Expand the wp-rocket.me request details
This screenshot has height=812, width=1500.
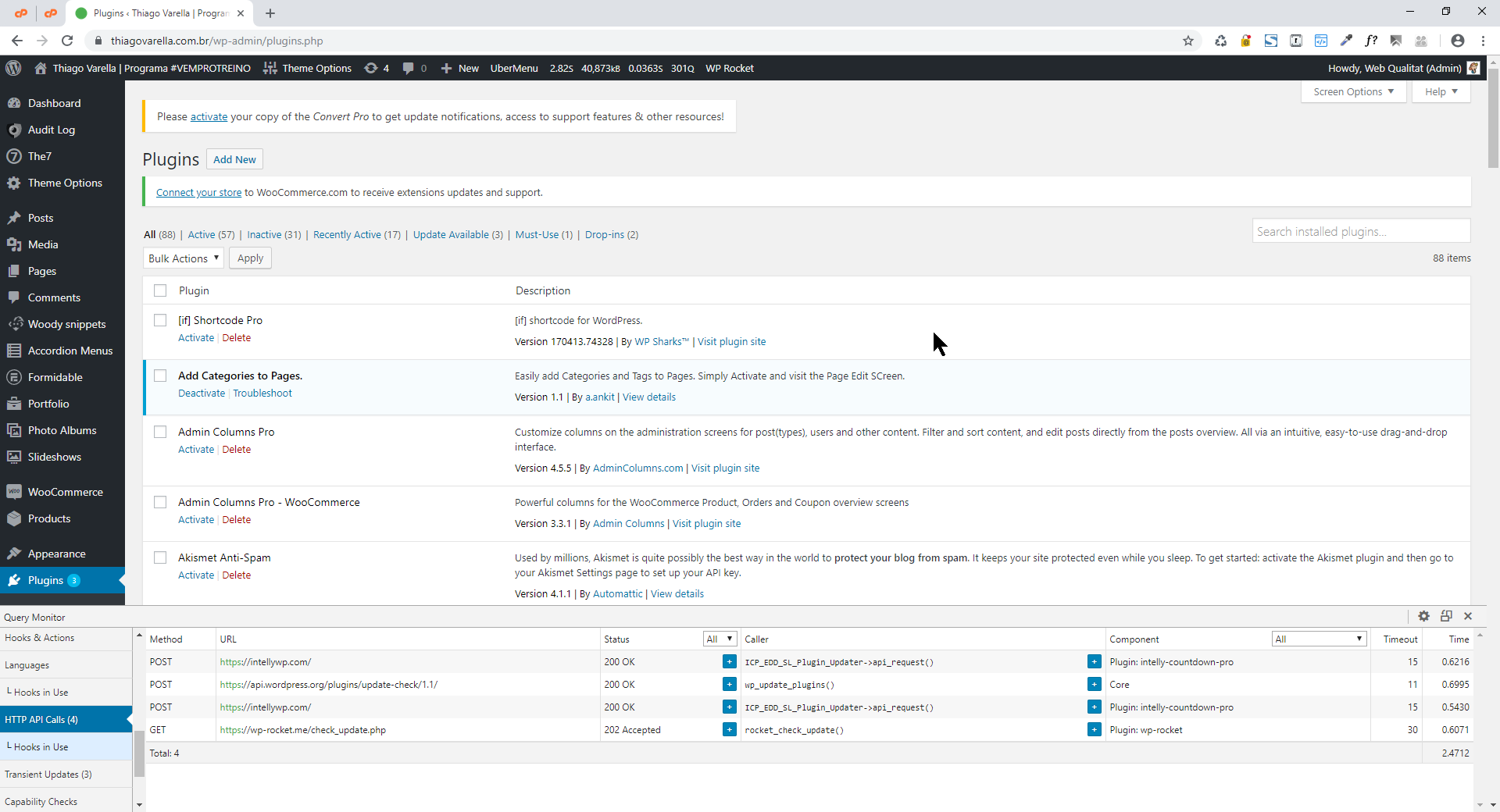tap(729, 730)
